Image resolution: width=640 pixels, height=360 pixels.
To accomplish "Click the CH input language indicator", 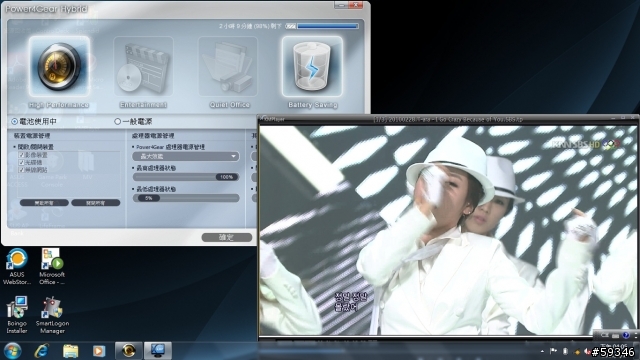I will click(604, 335).
